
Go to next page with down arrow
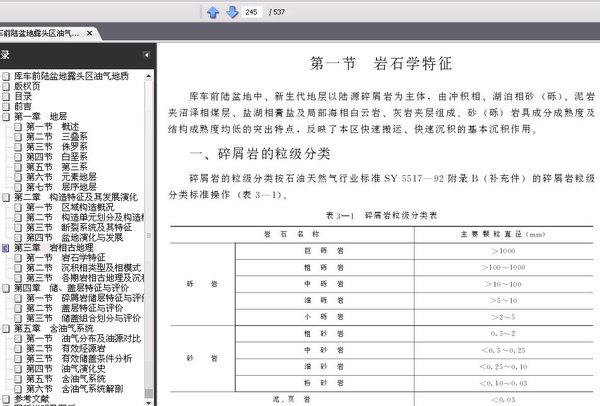pyautogui.click(x=232, y=12)
